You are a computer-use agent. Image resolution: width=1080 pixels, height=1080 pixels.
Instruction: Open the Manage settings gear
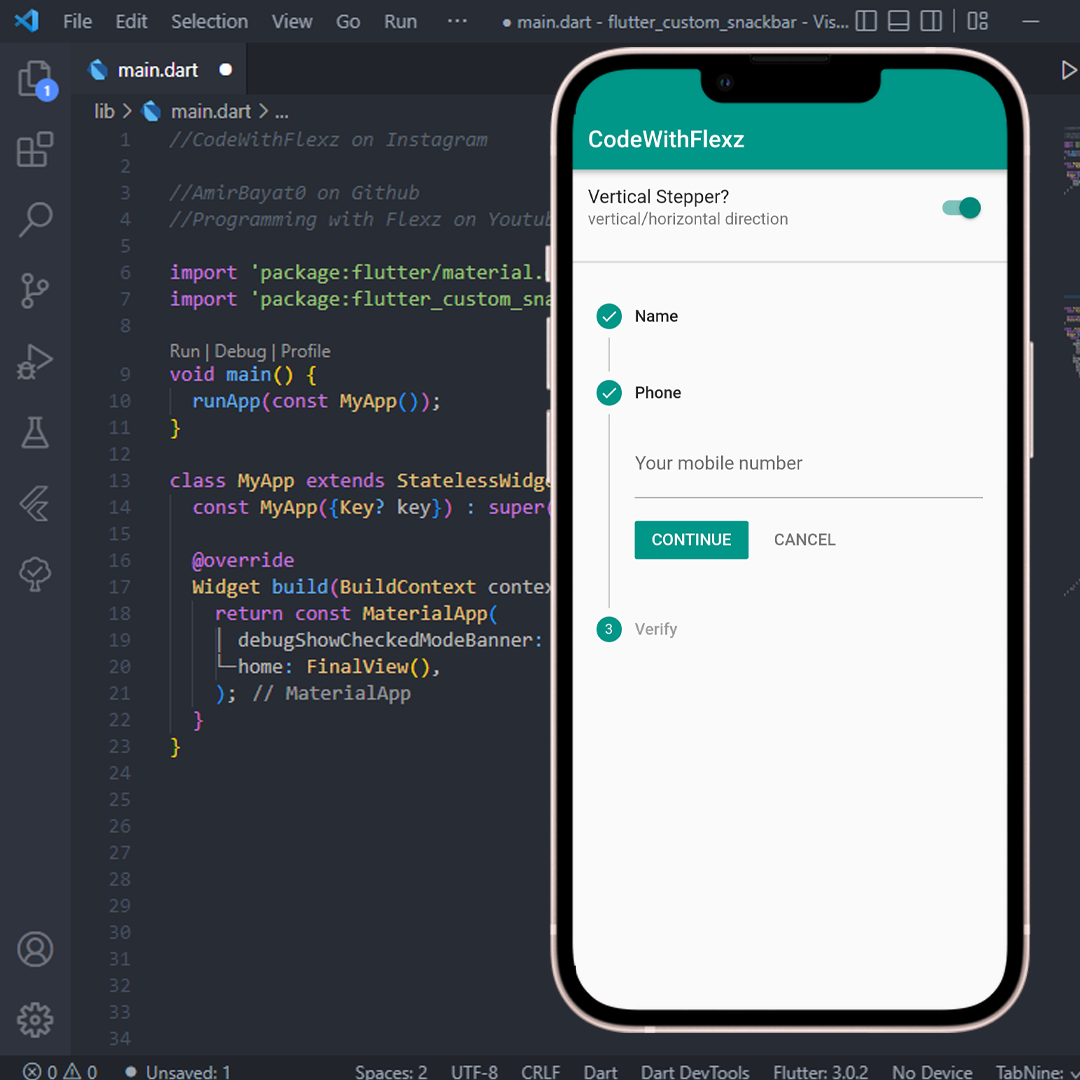coord(35,1019)
